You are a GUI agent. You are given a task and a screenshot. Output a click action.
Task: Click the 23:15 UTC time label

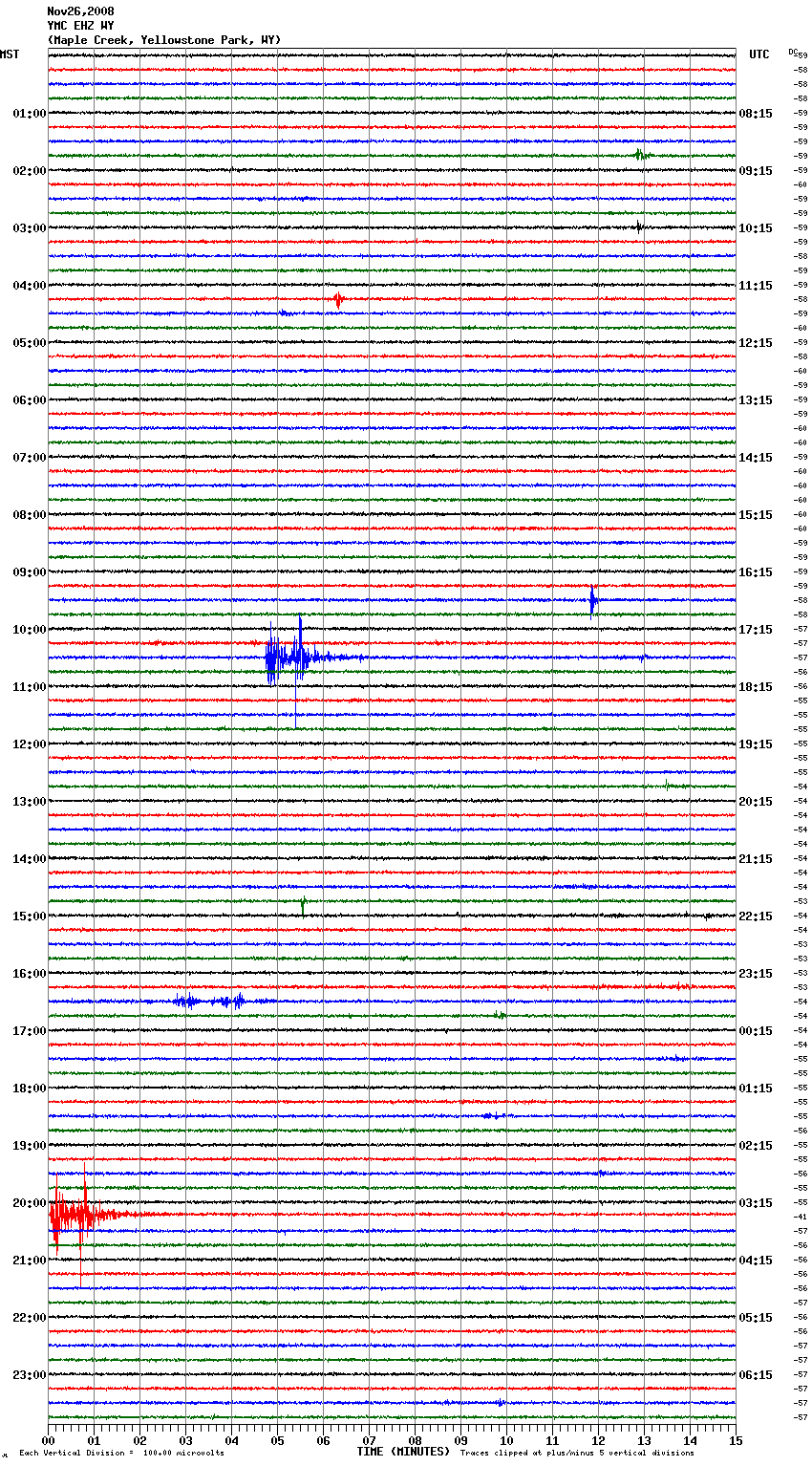(x=756, y=974)
